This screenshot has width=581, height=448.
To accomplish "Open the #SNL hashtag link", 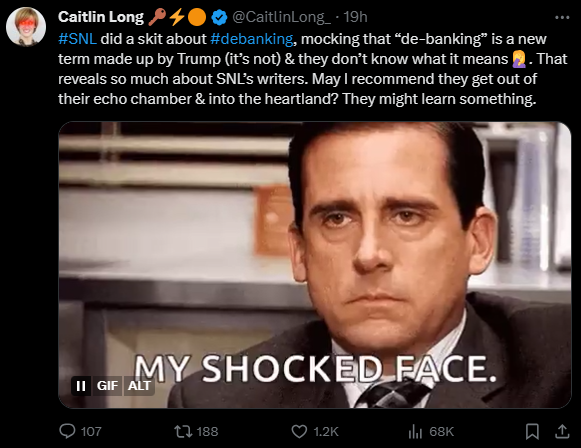I will (77, 39).
